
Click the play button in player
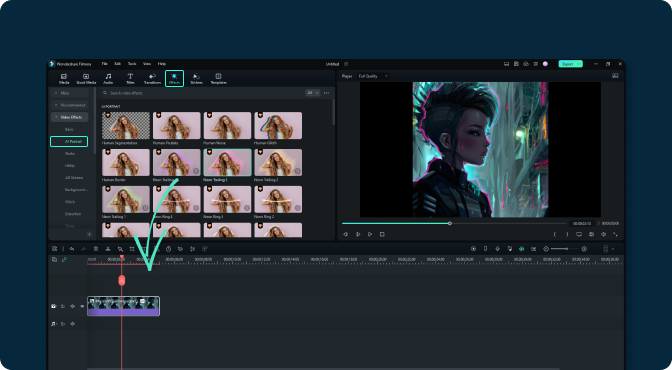click(x=370, y=235)
